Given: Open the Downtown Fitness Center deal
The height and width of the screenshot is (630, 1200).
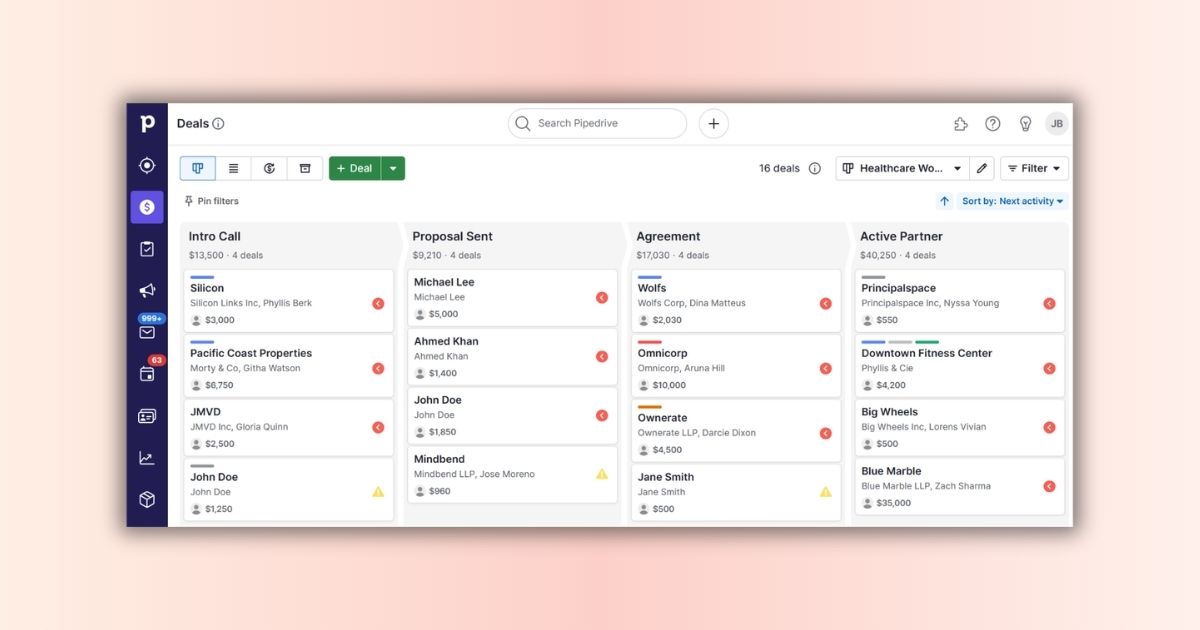Looking at the screenshot, I should point(960,366).
